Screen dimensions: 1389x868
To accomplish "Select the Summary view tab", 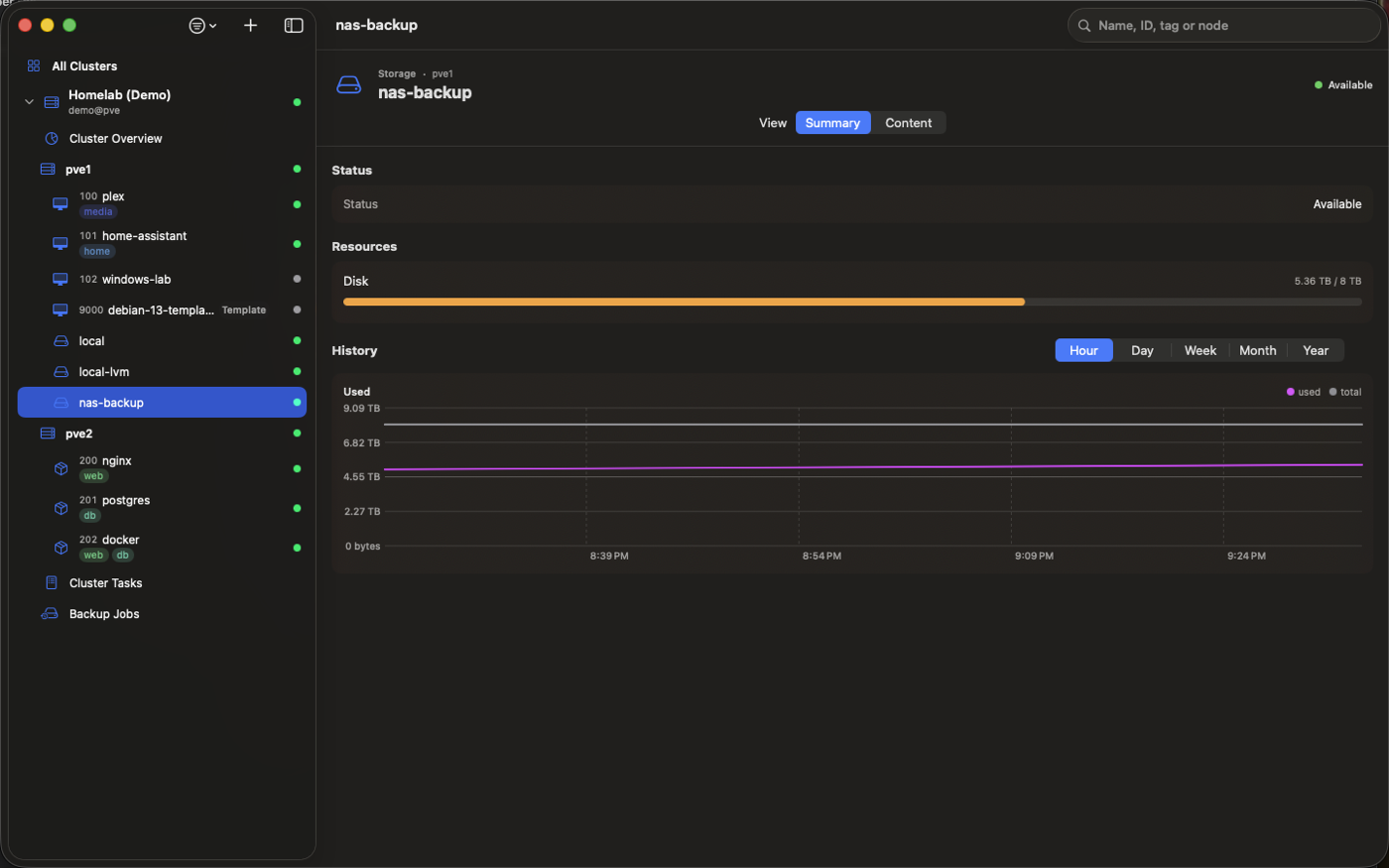I will (832, 123).
